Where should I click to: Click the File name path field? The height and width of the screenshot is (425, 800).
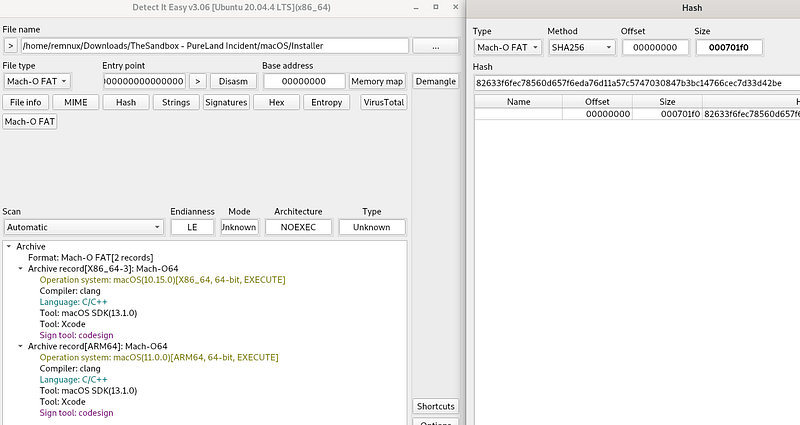click(x=215, y=46)
